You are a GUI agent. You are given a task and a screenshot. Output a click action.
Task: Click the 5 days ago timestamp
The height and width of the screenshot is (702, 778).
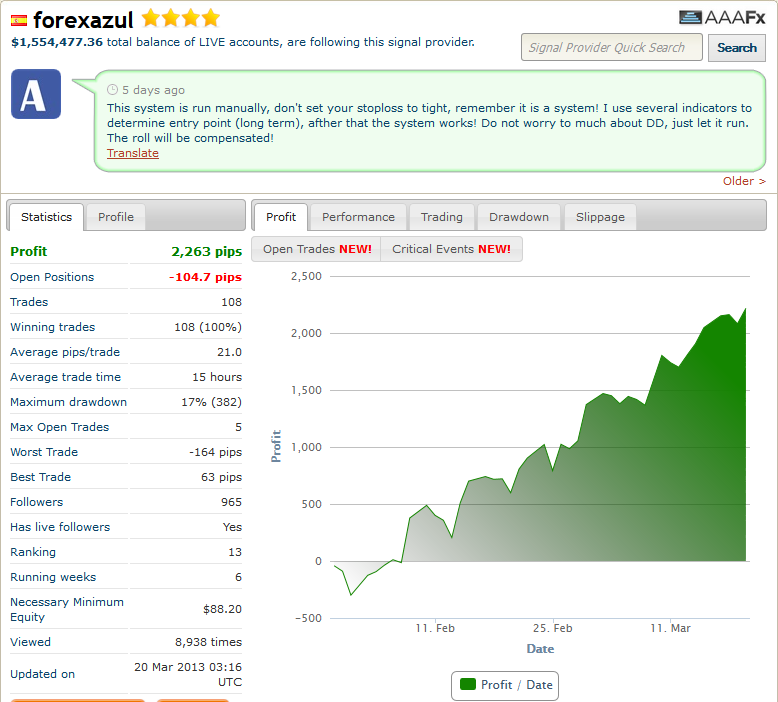(153, 90)
